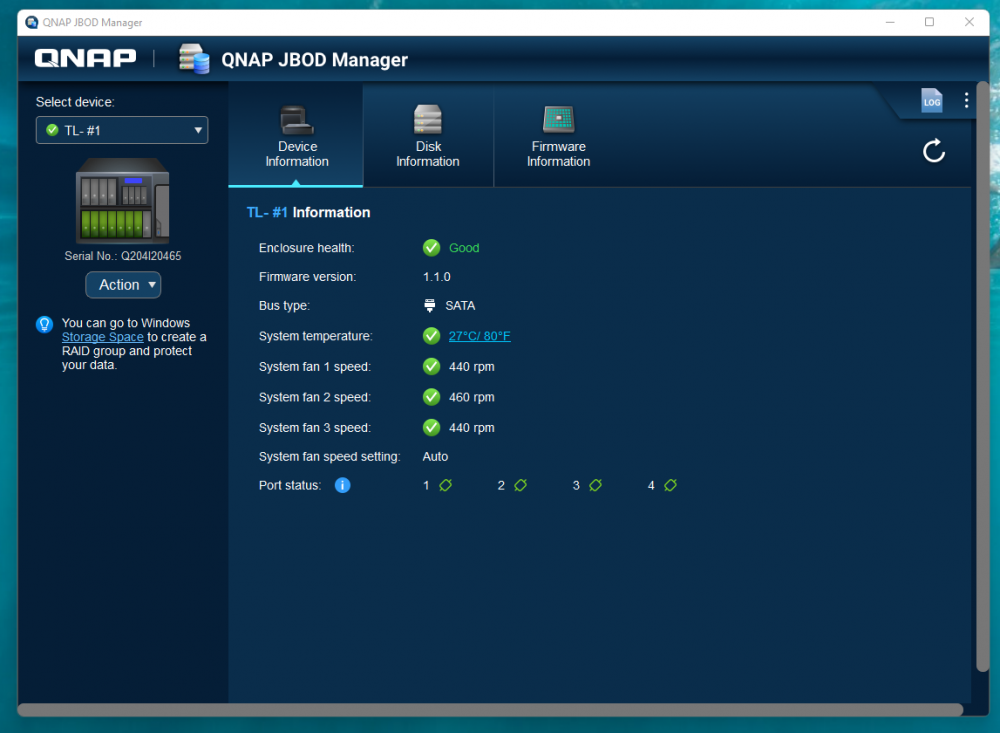
Task: Open the Action dropdown button
Action: coord(123,285)
